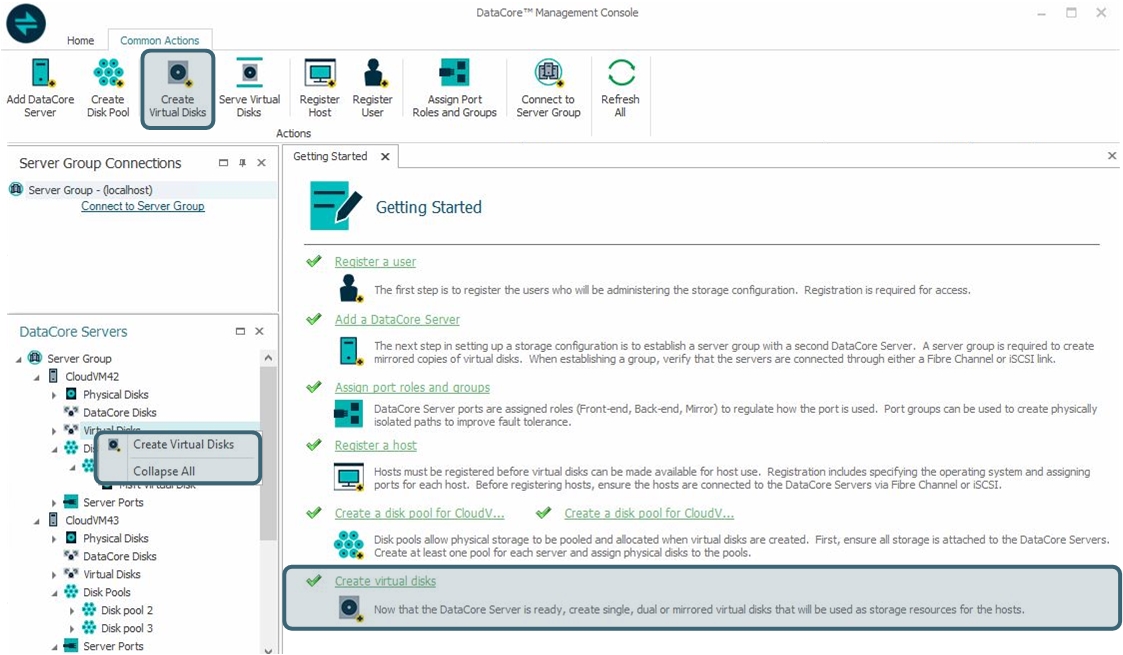Image resolution: width=1123 pixels, height=655 pixels.
Task: Choose Collapse All from the context menu
Action: pyautogui.click(x=164, y=471)
